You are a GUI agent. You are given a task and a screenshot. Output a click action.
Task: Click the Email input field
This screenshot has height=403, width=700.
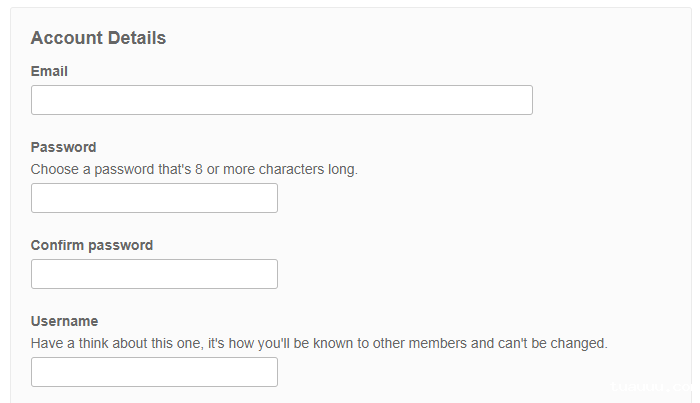[x=281, y=100]
